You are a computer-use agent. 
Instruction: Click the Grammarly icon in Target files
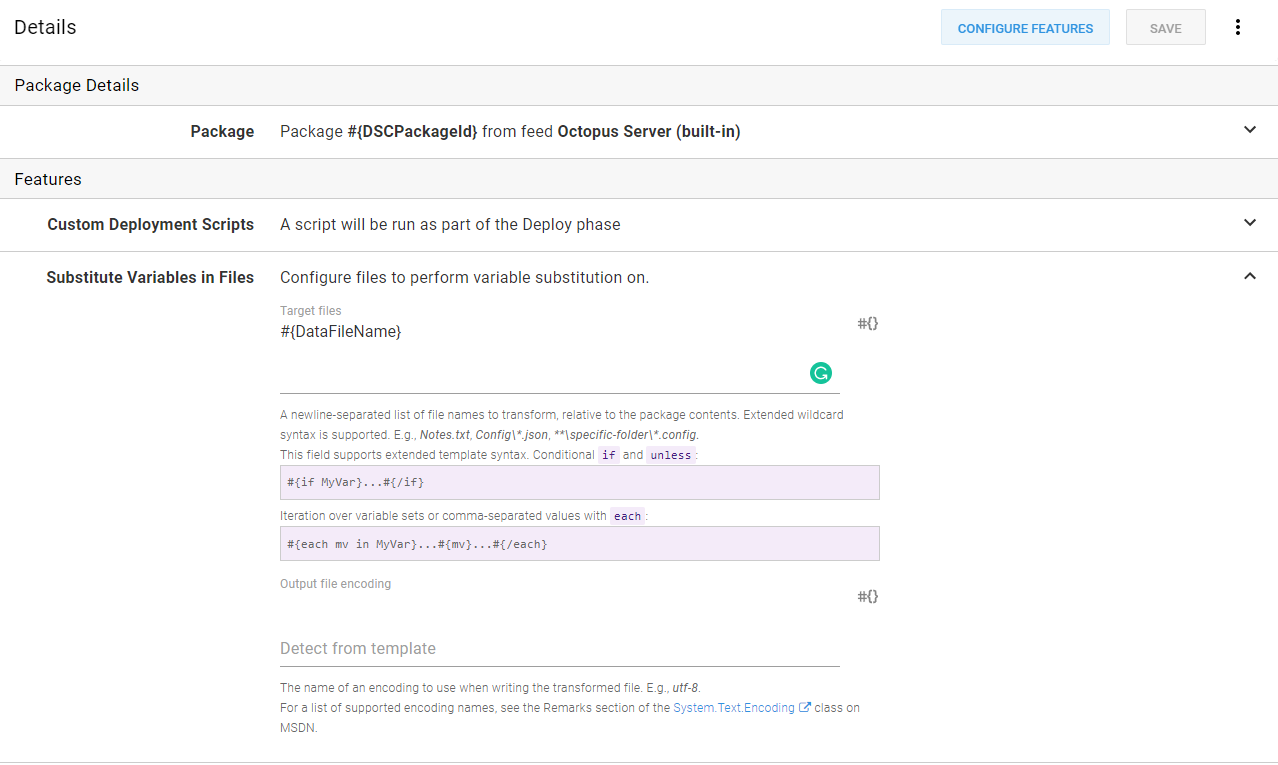[820, 373]
